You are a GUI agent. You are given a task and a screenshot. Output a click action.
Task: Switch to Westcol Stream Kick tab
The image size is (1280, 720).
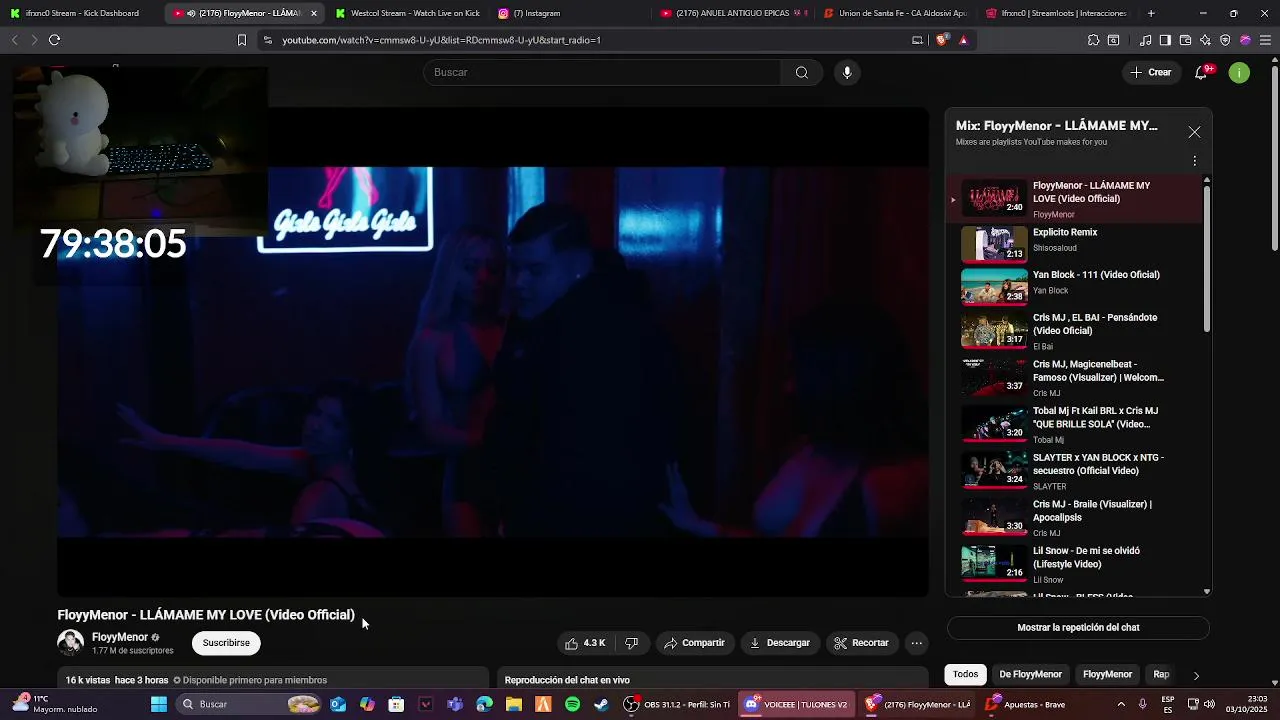click(406, 13)
